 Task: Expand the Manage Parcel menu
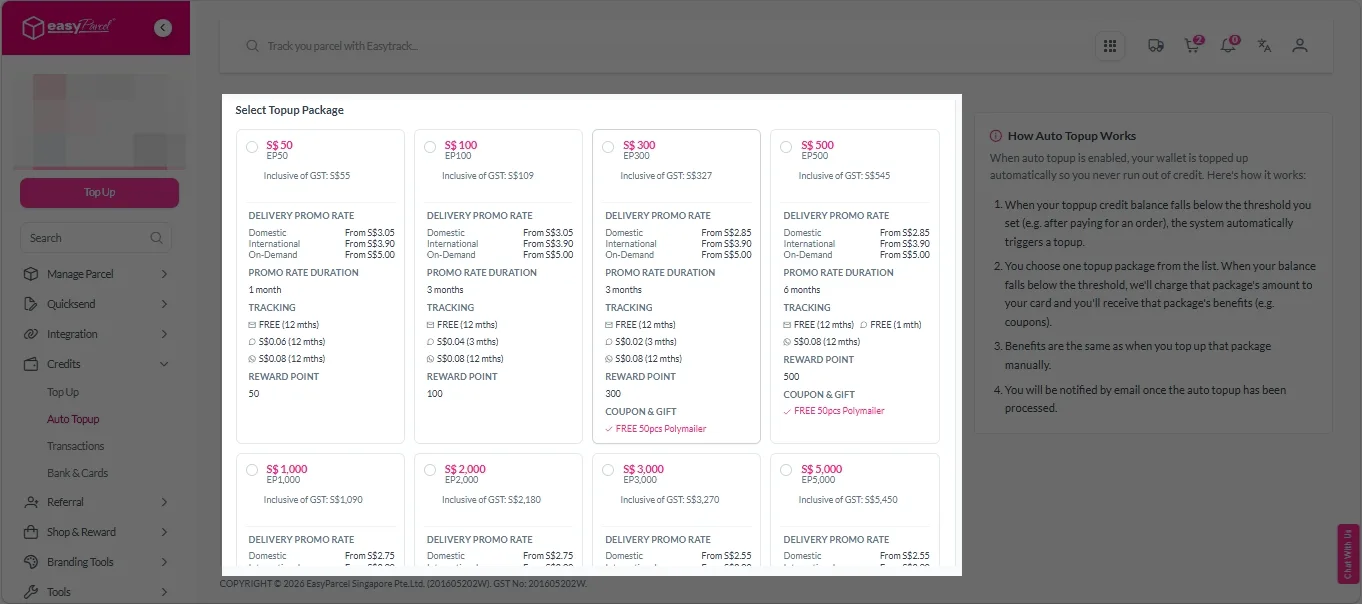coord(95,274)
